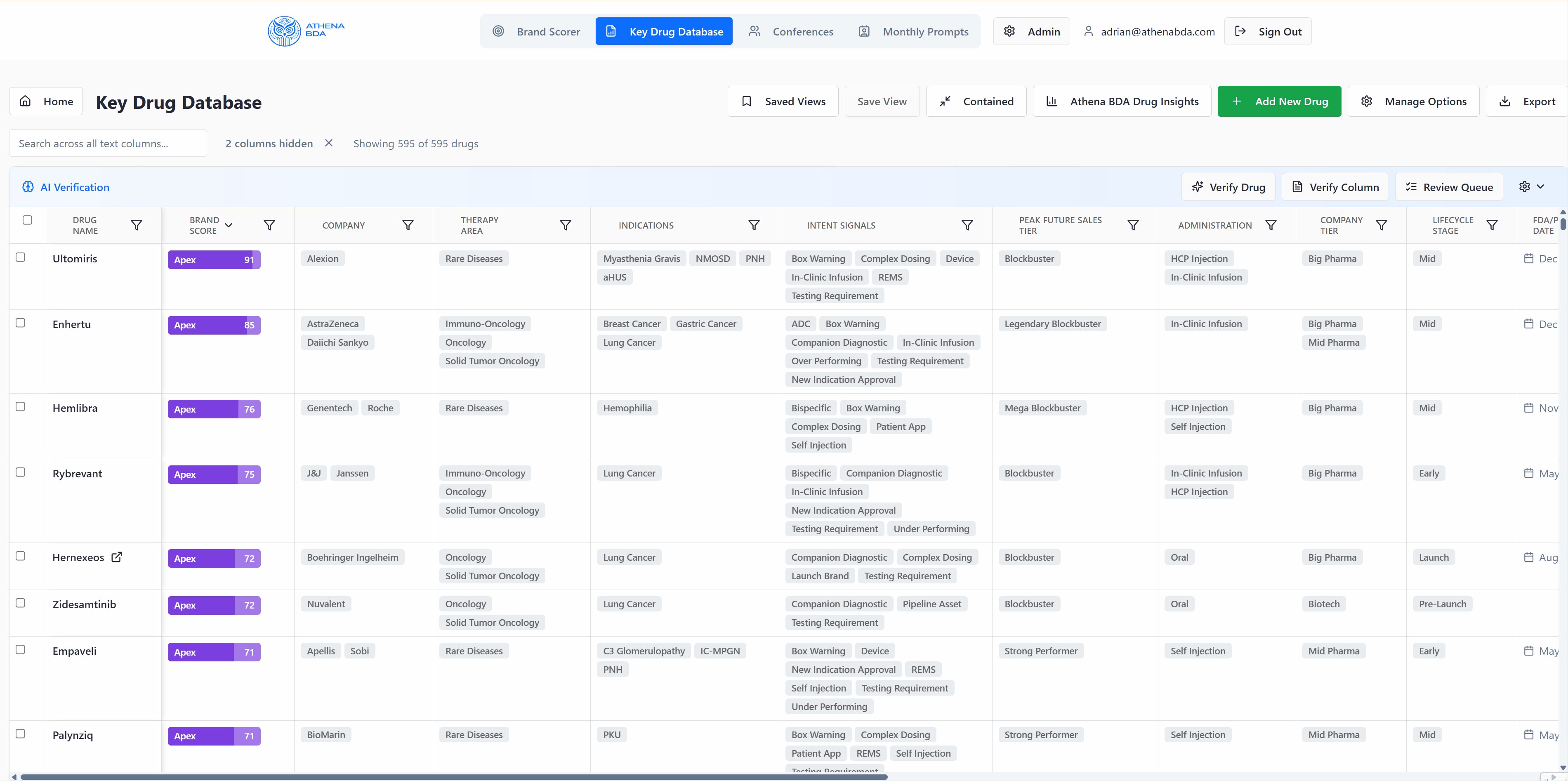Click the 'Pre-Launch' lifecycle tag
The height and width of the screenshot is (781, 1568).
(x=1443, y=603)
